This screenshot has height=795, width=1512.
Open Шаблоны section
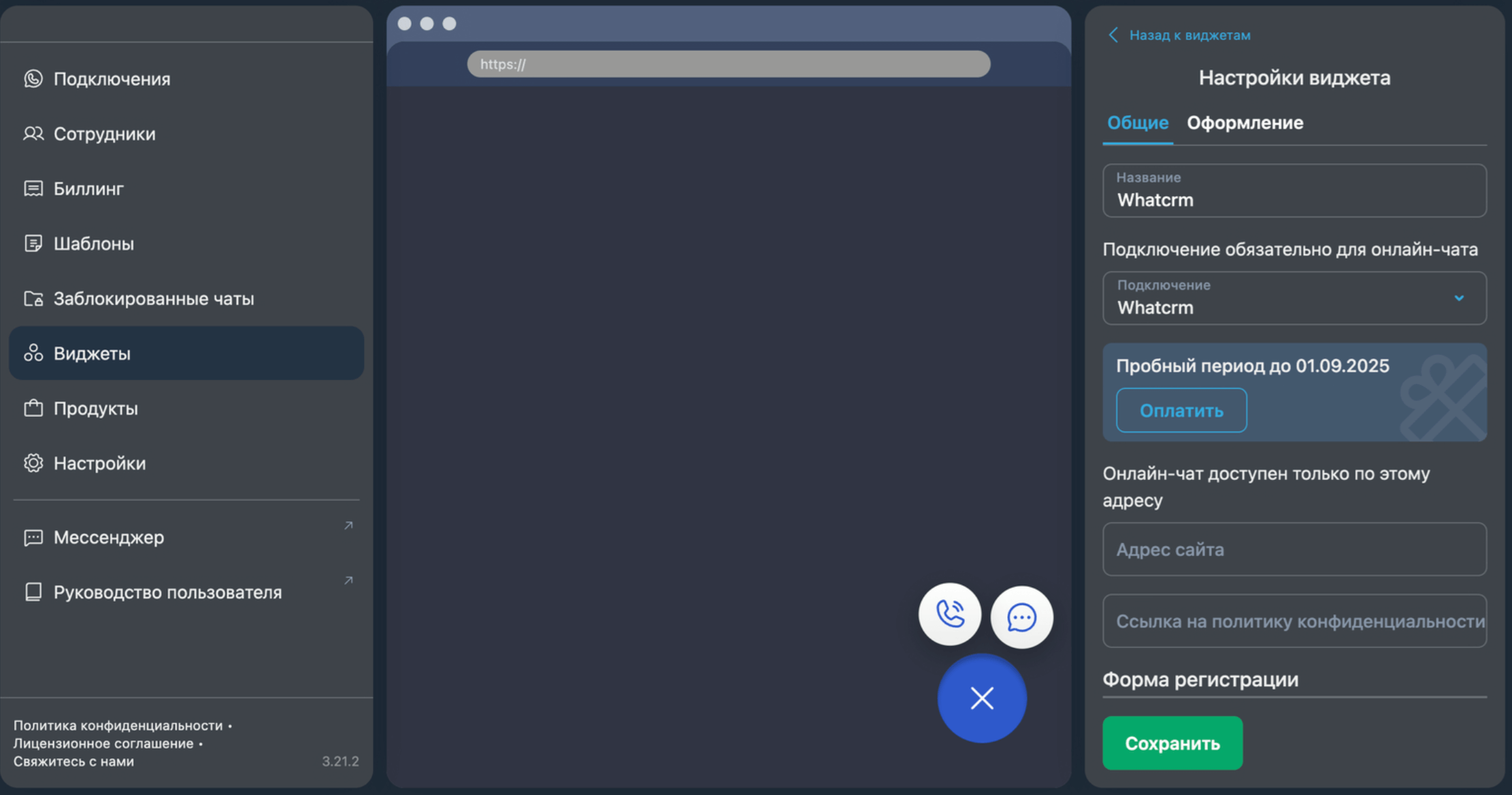pos(93,244)
